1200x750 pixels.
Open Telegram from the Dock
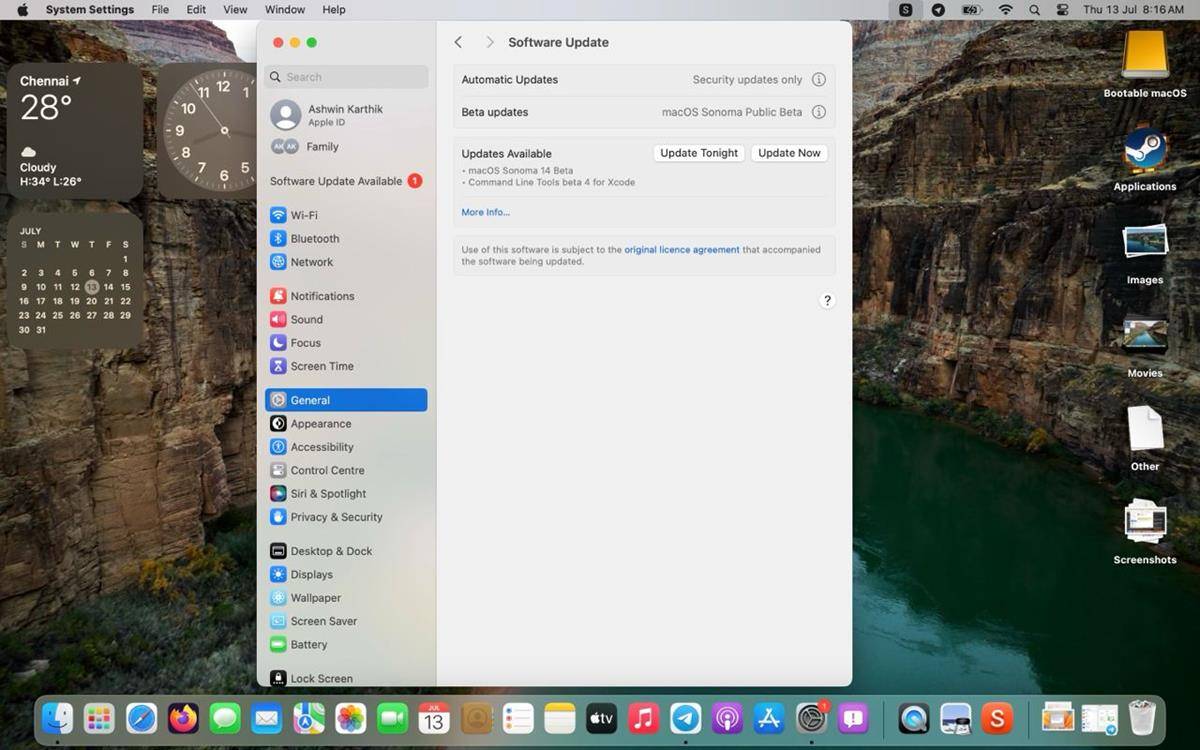684,718
